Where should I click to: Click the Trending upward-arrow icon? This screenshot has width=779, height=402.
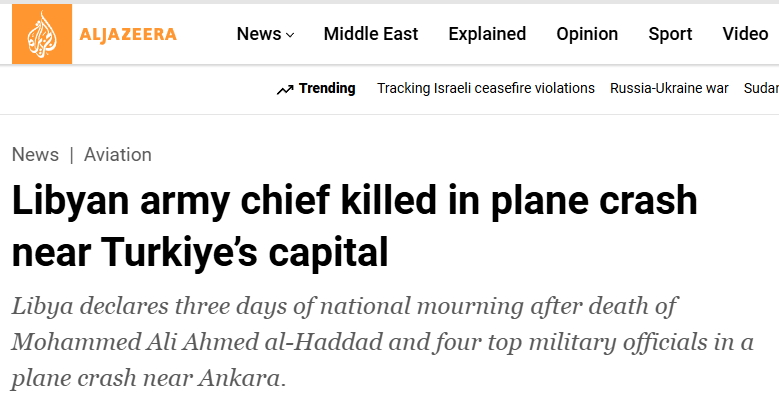285,89
